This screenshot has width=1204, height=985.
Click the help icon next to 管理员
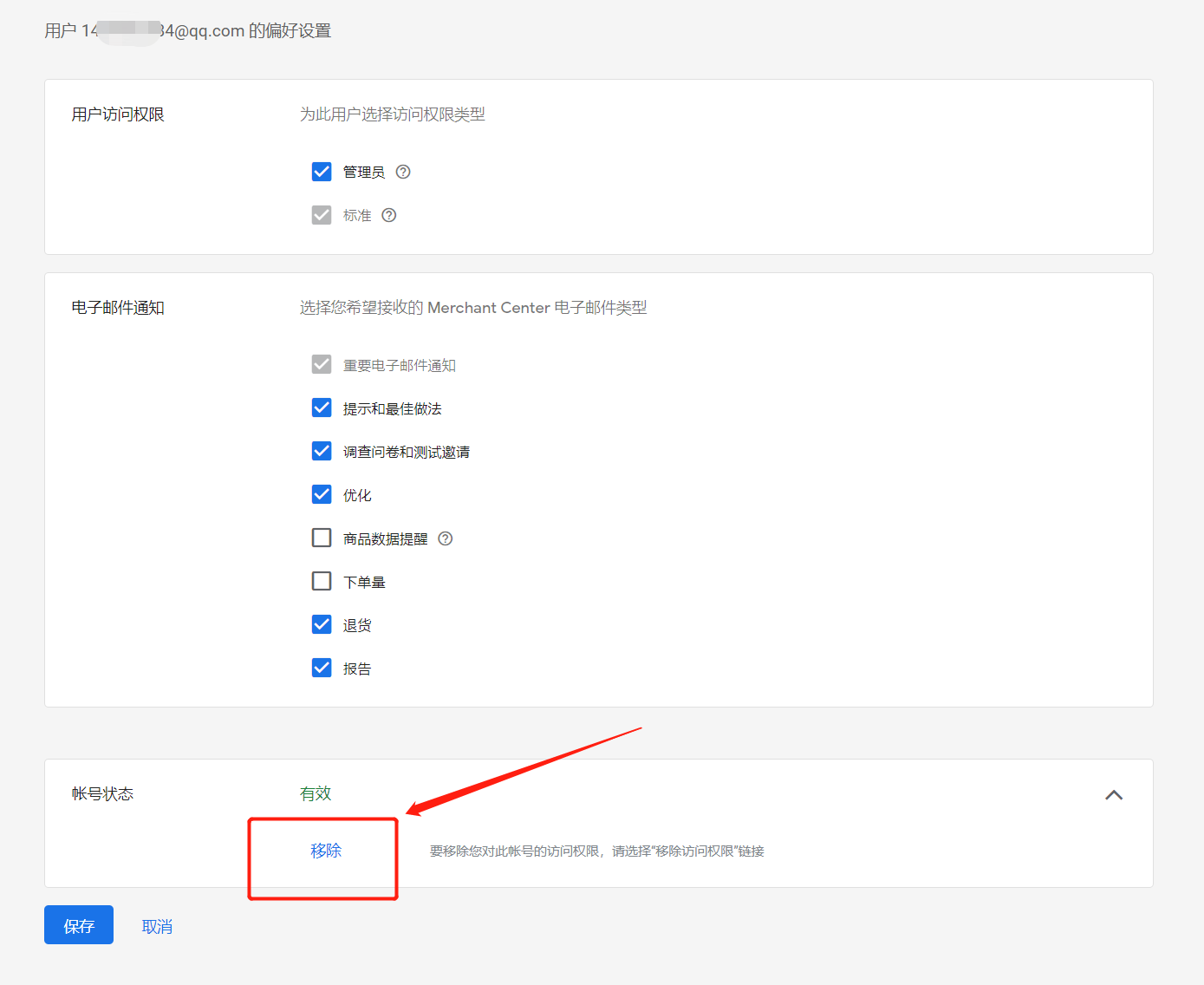click(403, 172)
